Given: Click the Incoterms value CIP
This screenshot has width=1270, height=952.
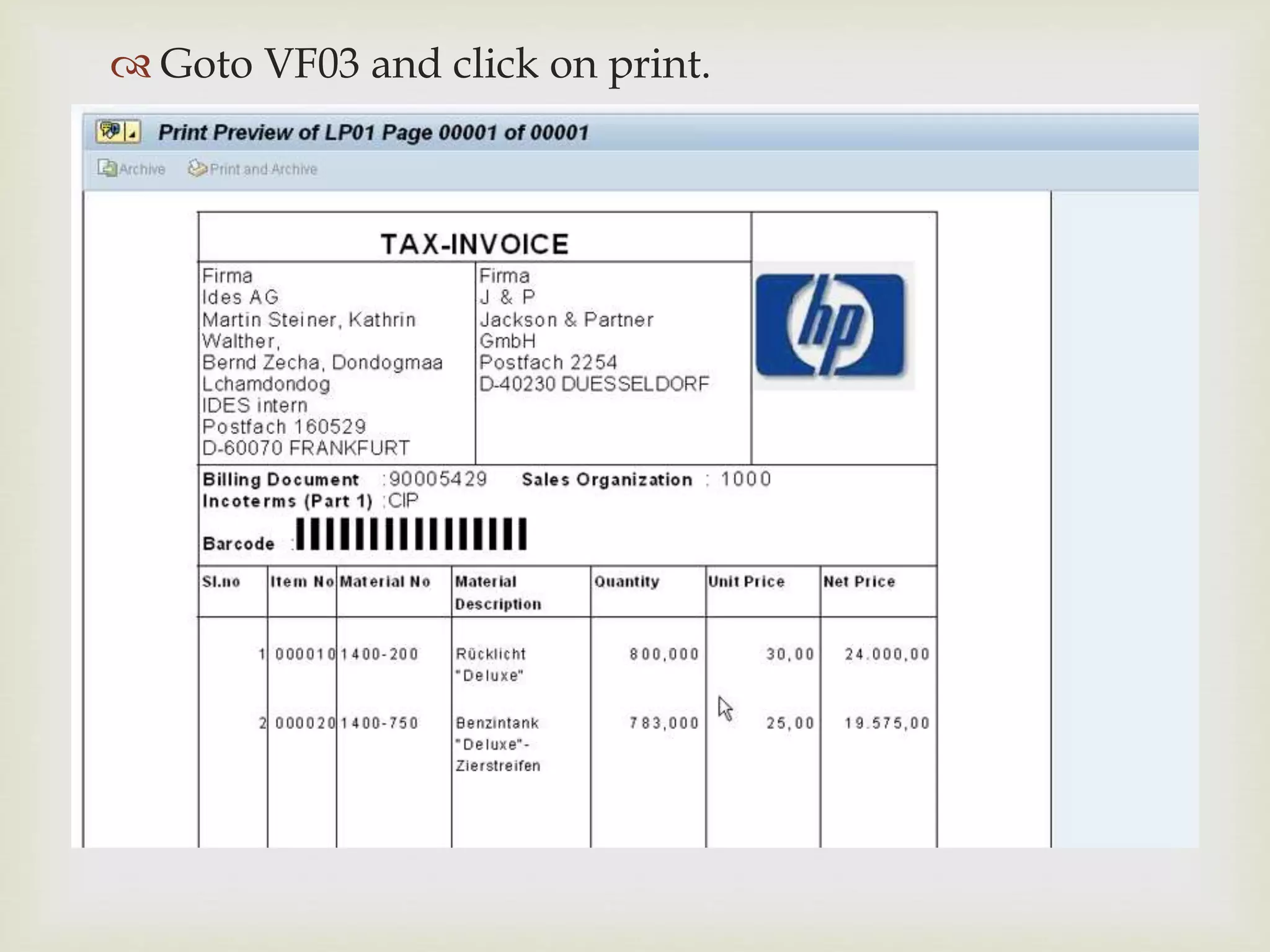Looking at the screenshot, I should 403,501.
